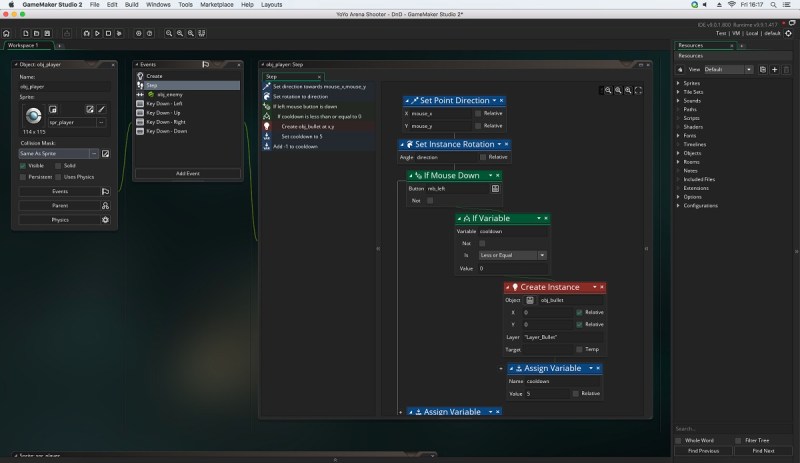
Task: Open the Physics settings gear icon
Action: coord(105,219)
